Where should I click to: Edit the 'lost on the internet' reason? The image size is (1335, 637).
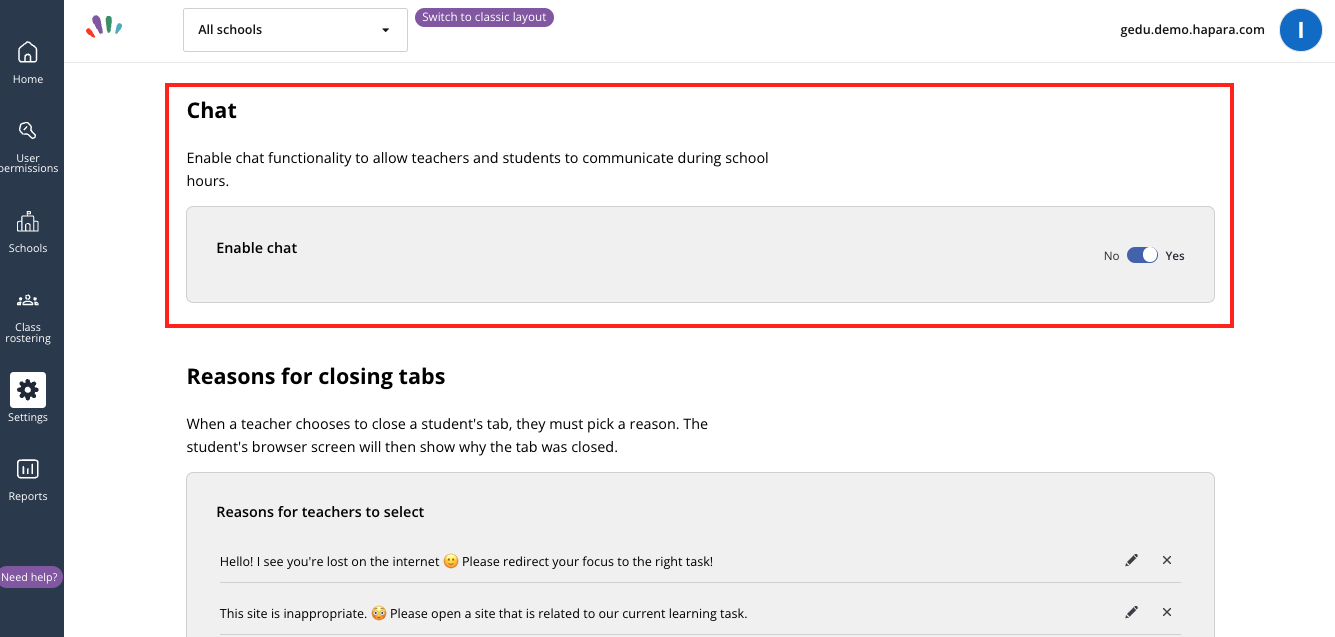pyautogui.click(x=1131, y=560)
